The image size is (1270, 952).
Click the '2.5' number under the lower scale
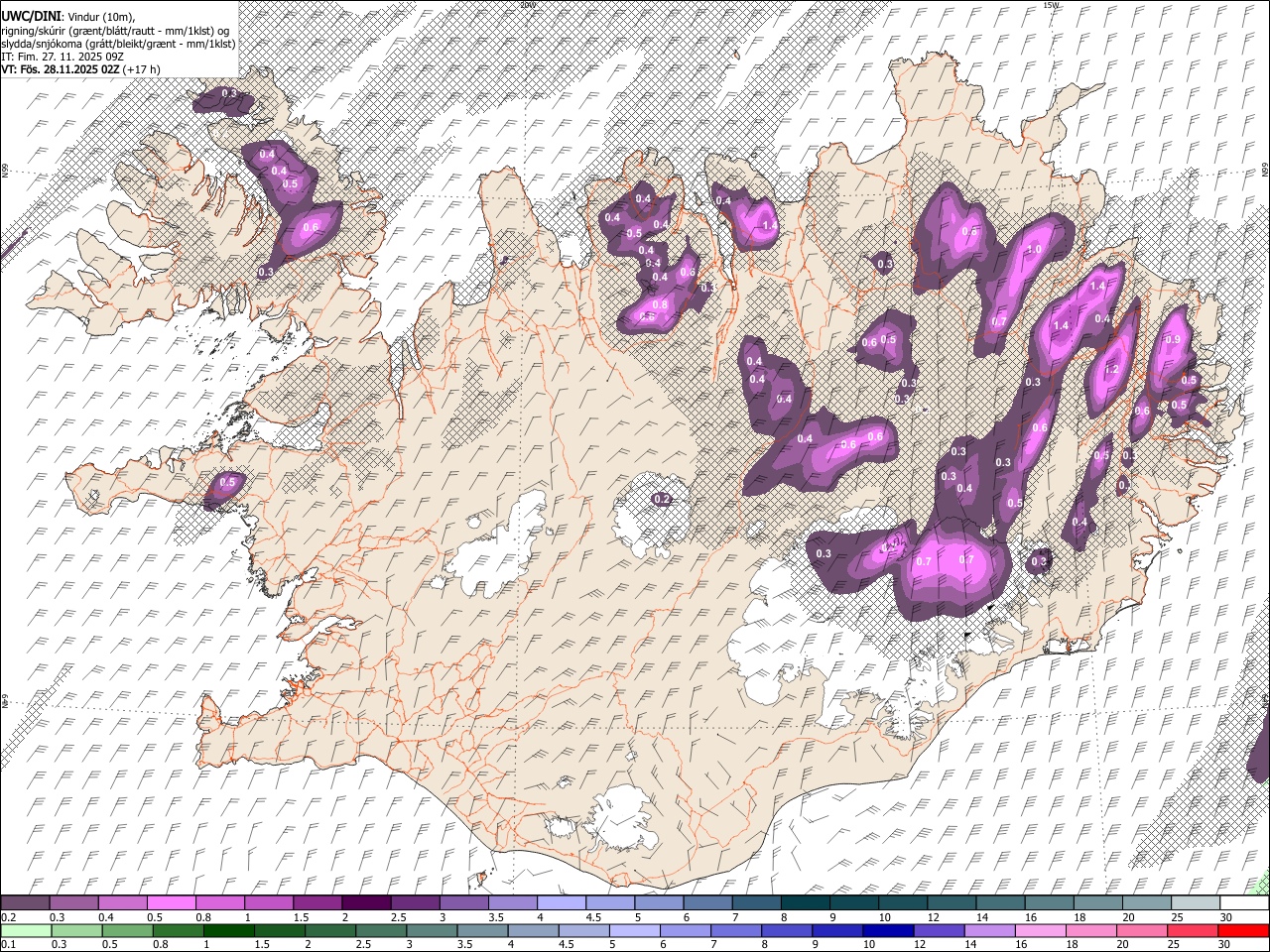pyautogui.click(x=361, y=944)
